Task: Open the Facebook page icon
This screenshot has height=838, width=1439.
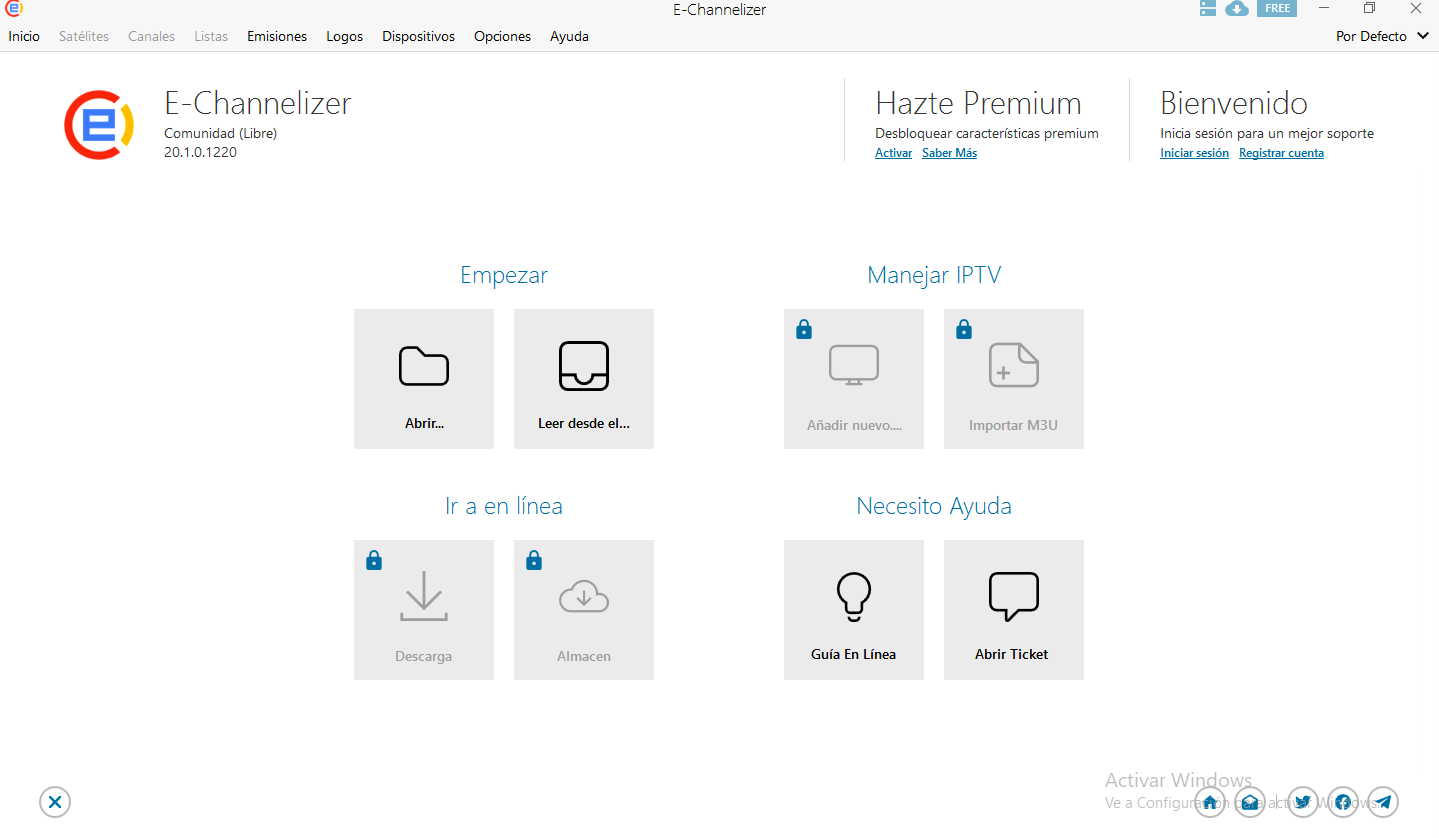Action: (x=1342, y=802)
